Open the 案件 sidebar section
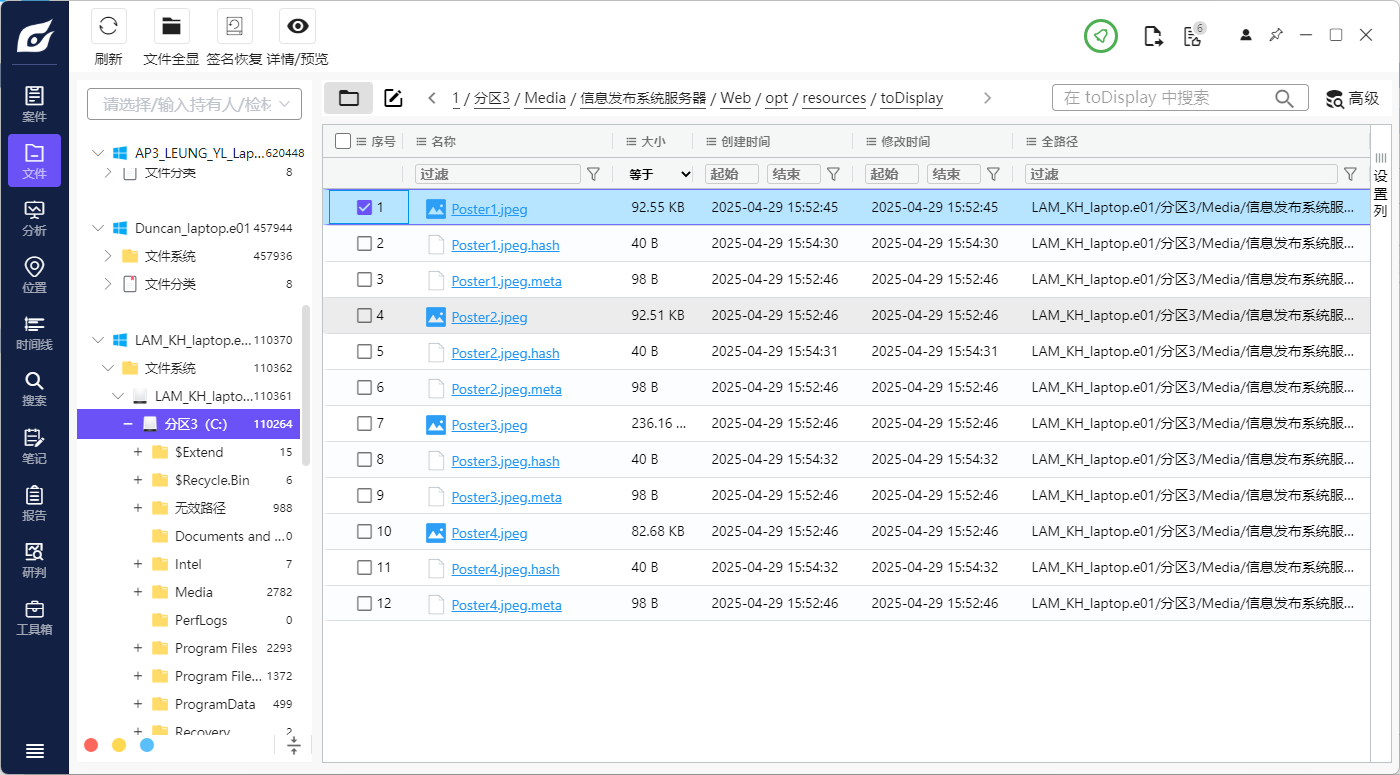Screen dimensions: 1400x775 (x=34, y=104)
